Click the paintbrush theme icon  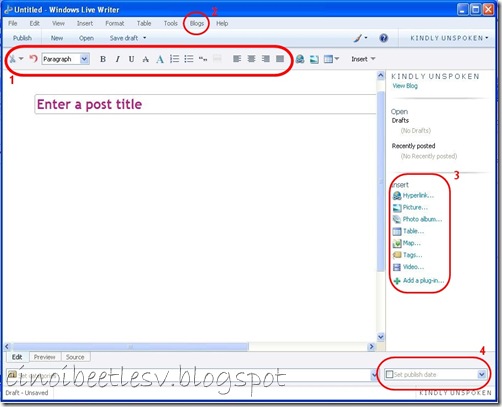pos(358,38)
